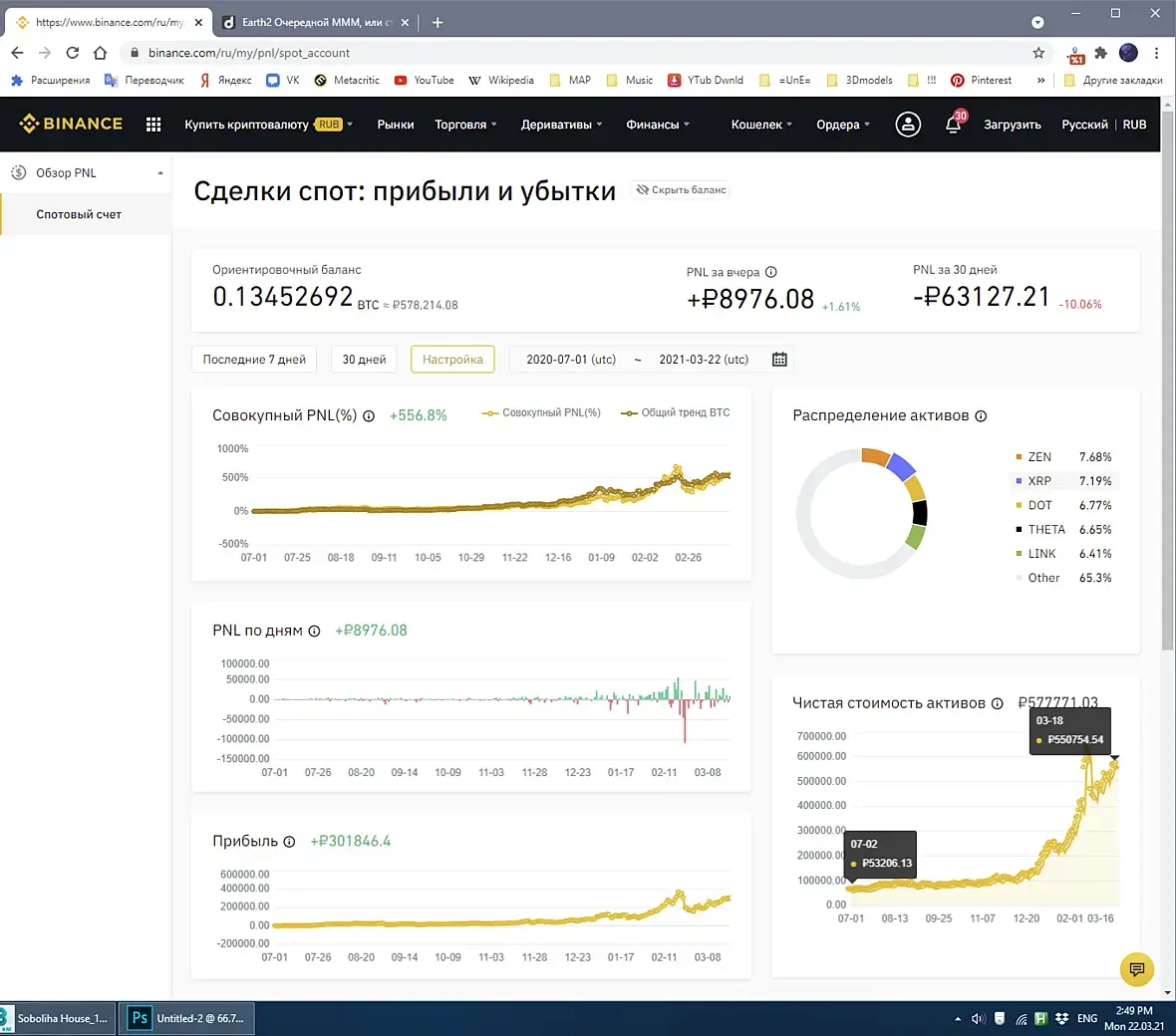Toggle Совокупный PNL(%) legend series
Image resolution: width=1176 pixels, height=1036 pixels.
tap(541, 413)
